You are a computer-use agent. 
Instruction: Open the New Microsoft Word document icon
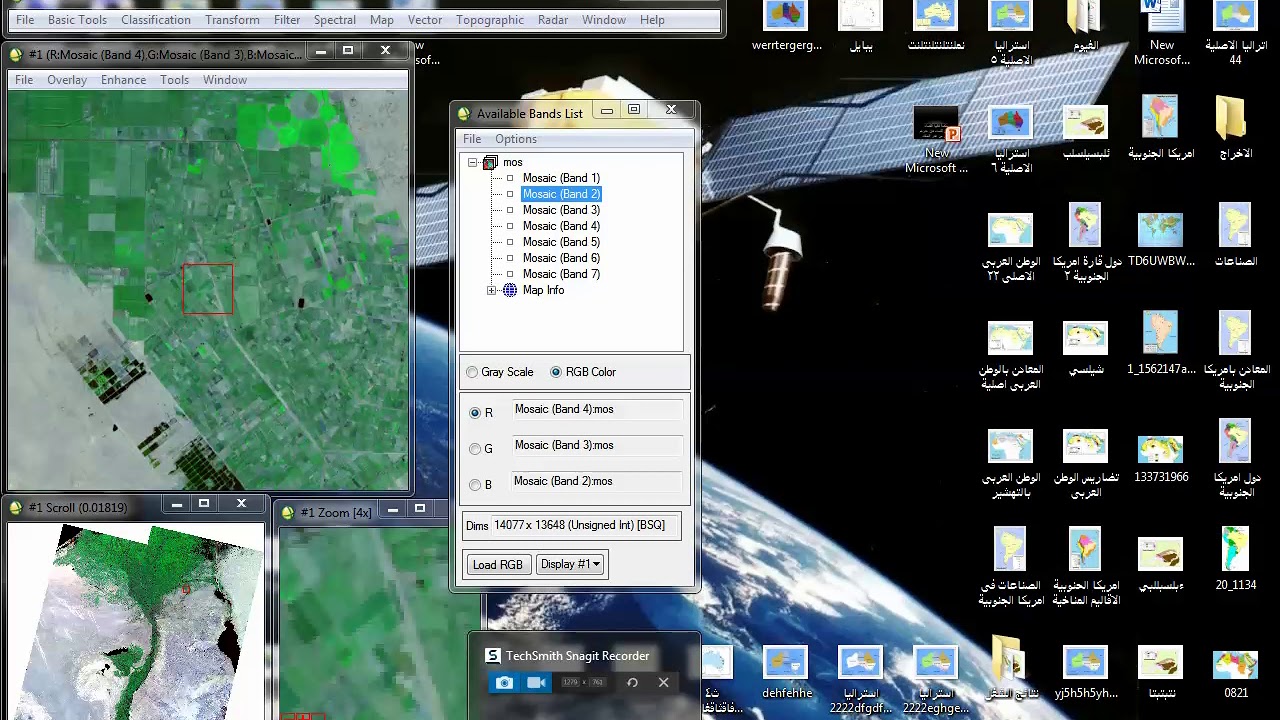click(x=1161, y=16)
